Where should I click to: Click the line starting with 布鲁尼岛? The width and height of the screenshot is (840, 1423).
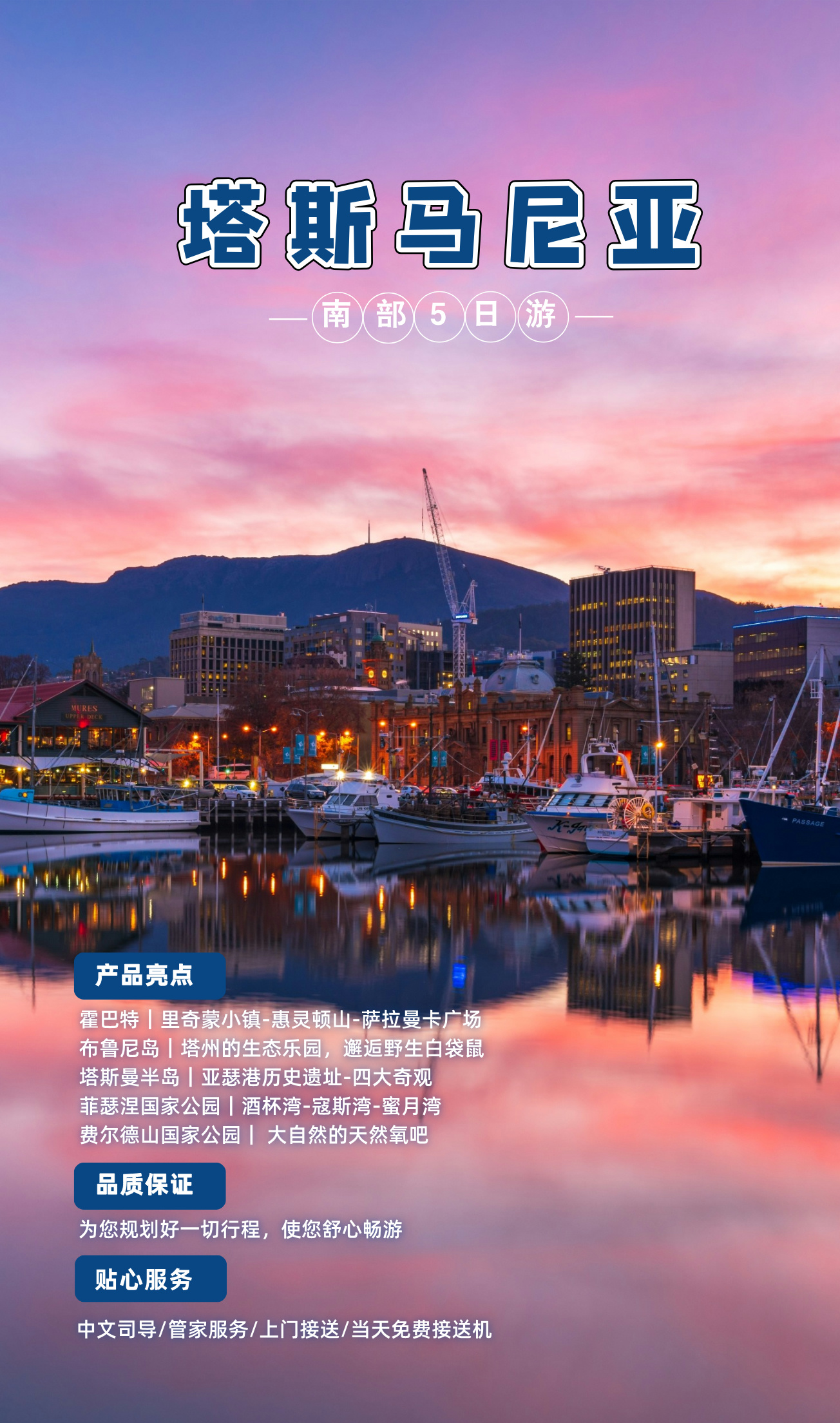(x=282, y=1049)
